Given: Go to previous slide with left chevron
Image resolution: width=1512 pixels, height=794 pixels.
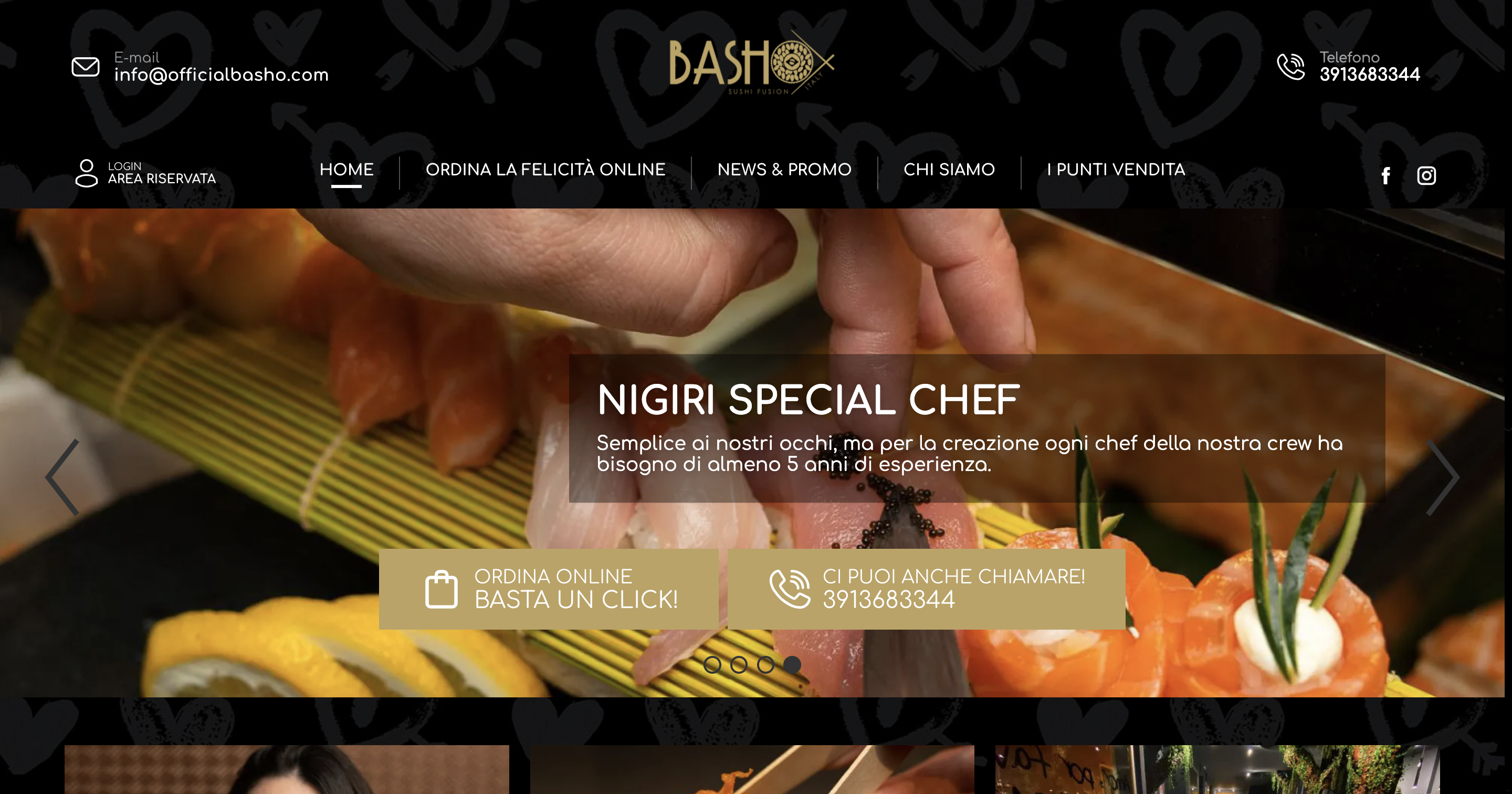Looking at the screenshot, I should [62, 477].
